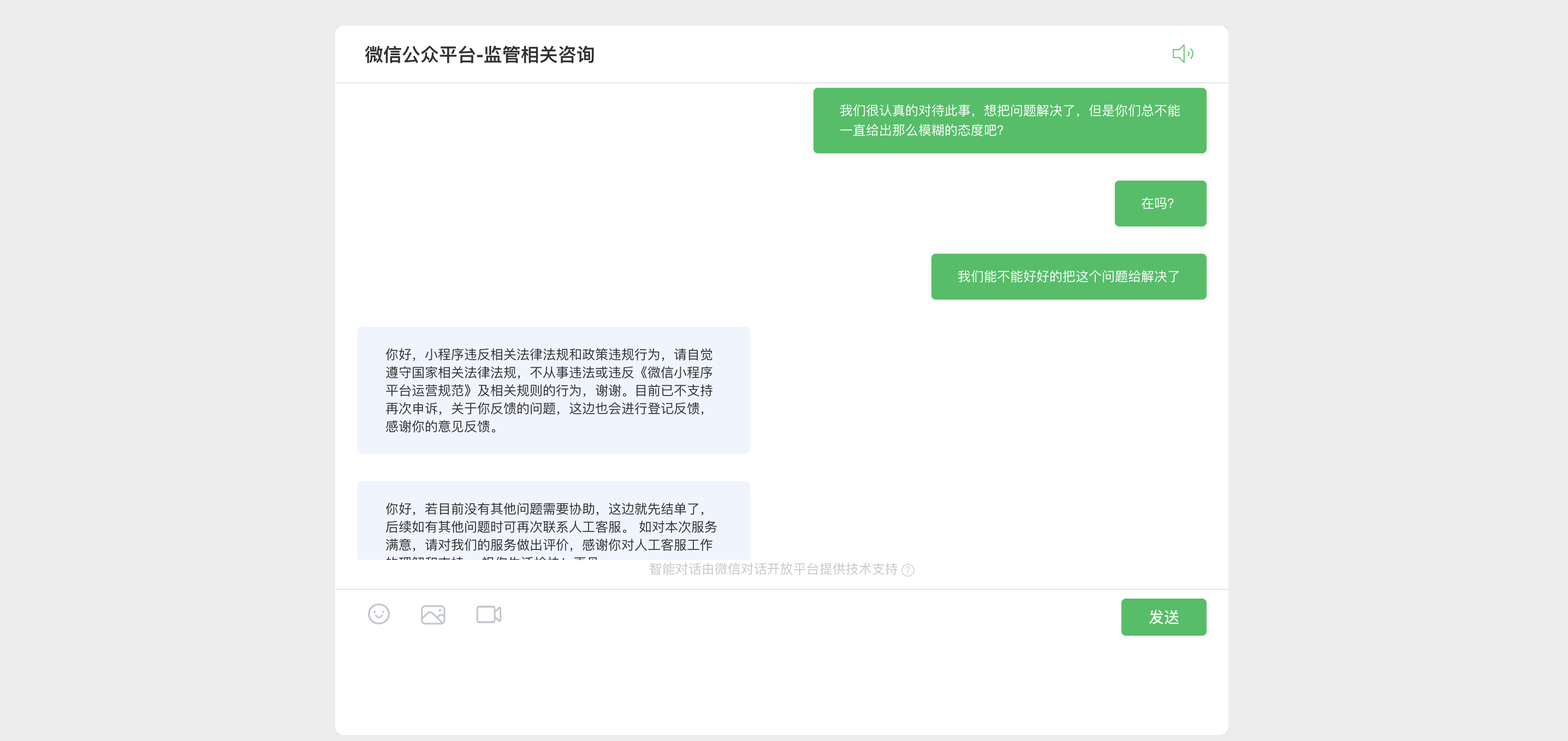Click the question mark help icon
This screenshot has height=741, width=1568.
907,570
